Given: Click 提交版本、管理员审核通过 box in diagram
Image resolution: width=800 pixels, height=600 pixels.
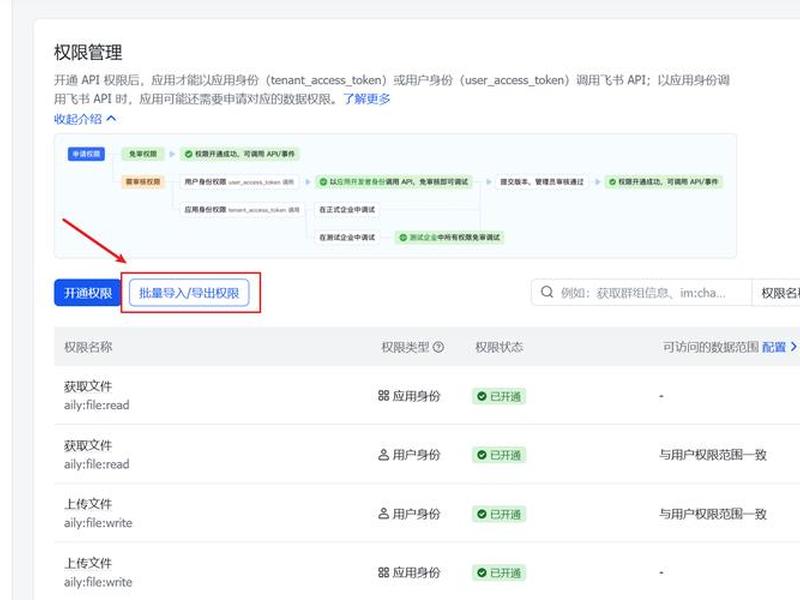Looking at the screenshot, I should tap(542, 182).
